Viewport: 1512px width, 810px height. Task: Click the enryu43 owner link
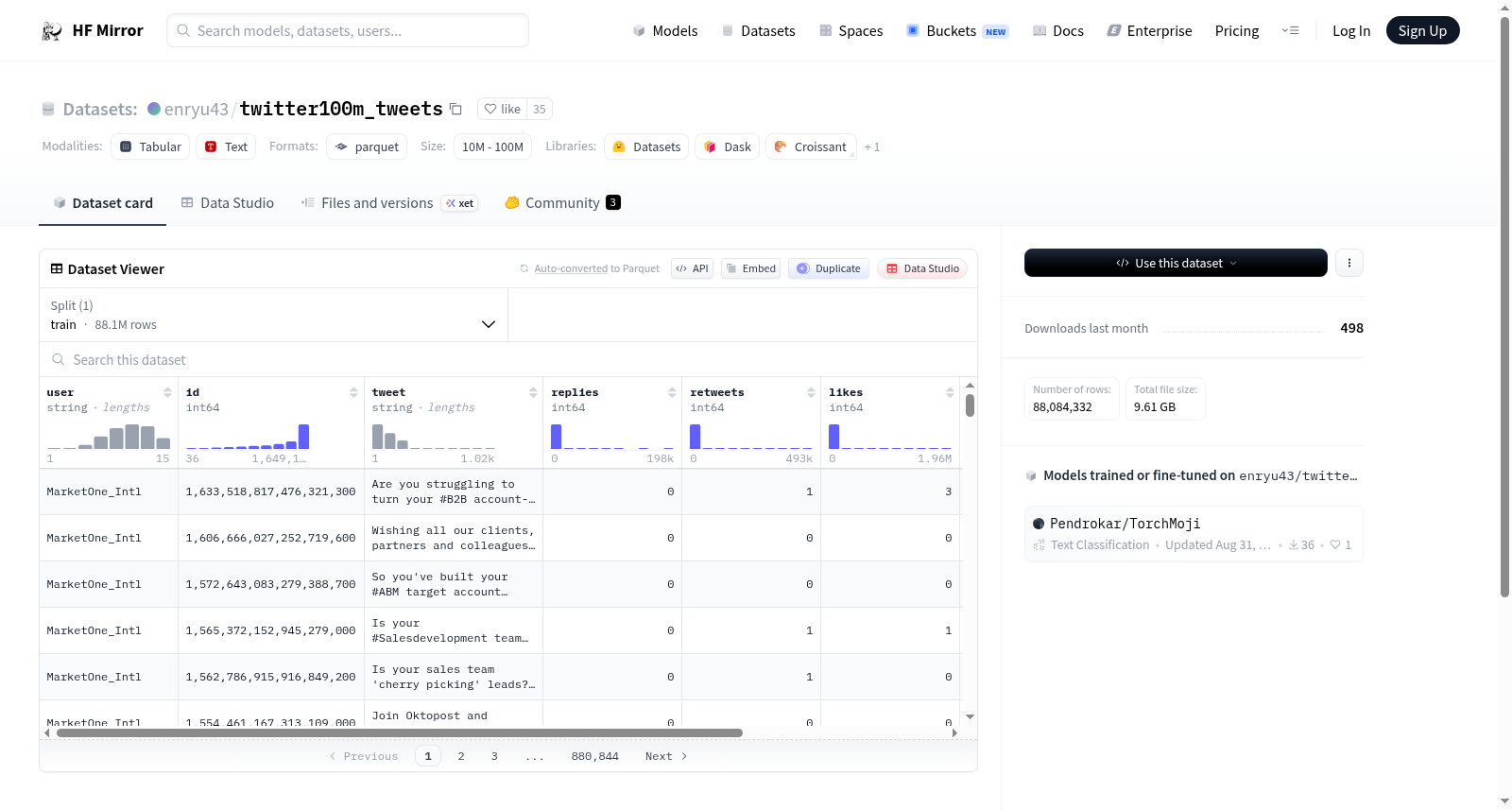click(197, 109)
